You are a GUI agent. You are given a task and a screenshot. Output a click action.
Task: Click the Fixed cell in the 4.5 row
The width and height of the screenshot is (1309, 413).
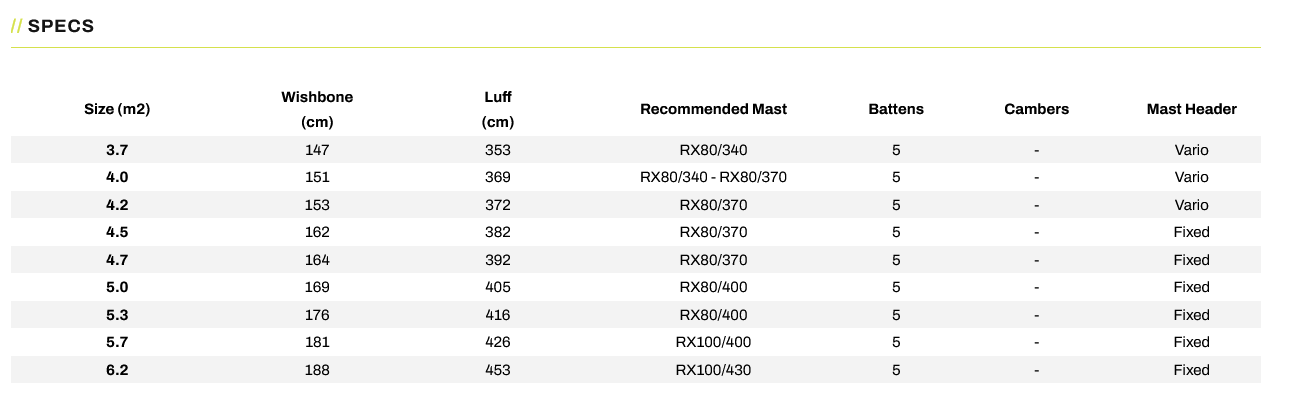click(x=1191, y=232)
